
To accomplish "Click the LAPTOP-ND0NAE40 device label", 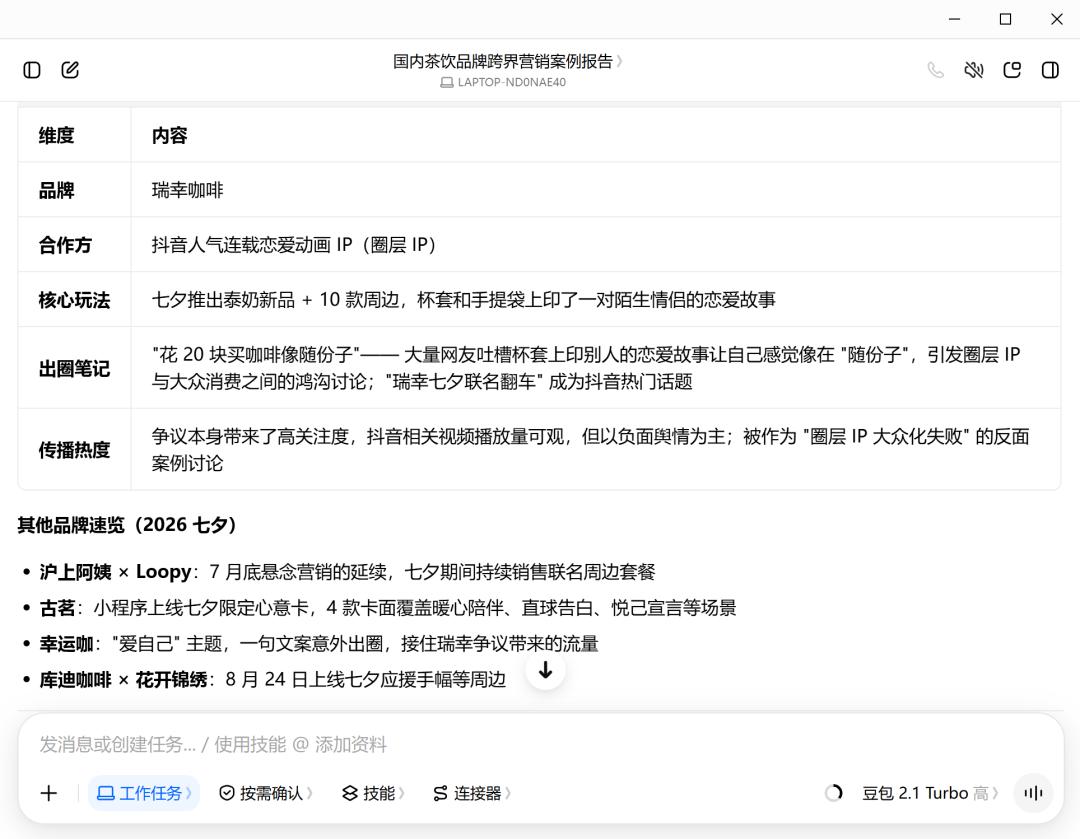I will pos(503,82).
